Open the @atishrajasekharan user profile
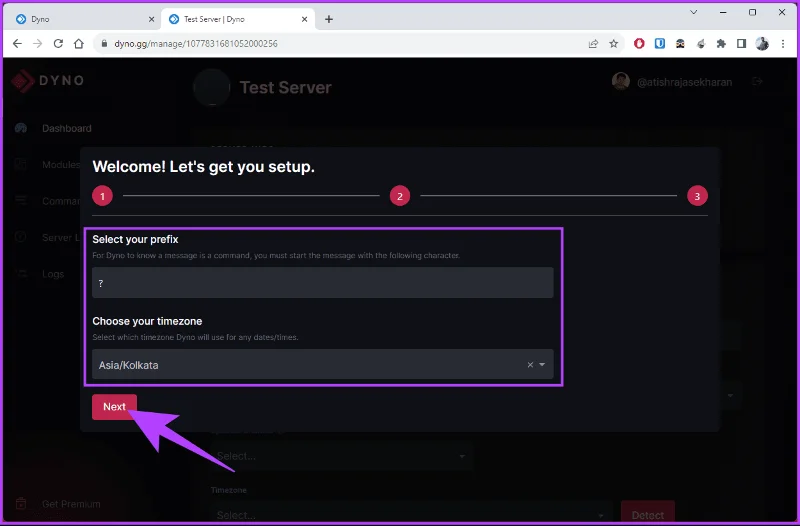Viewport: 800px width, 526px height. 672,82
